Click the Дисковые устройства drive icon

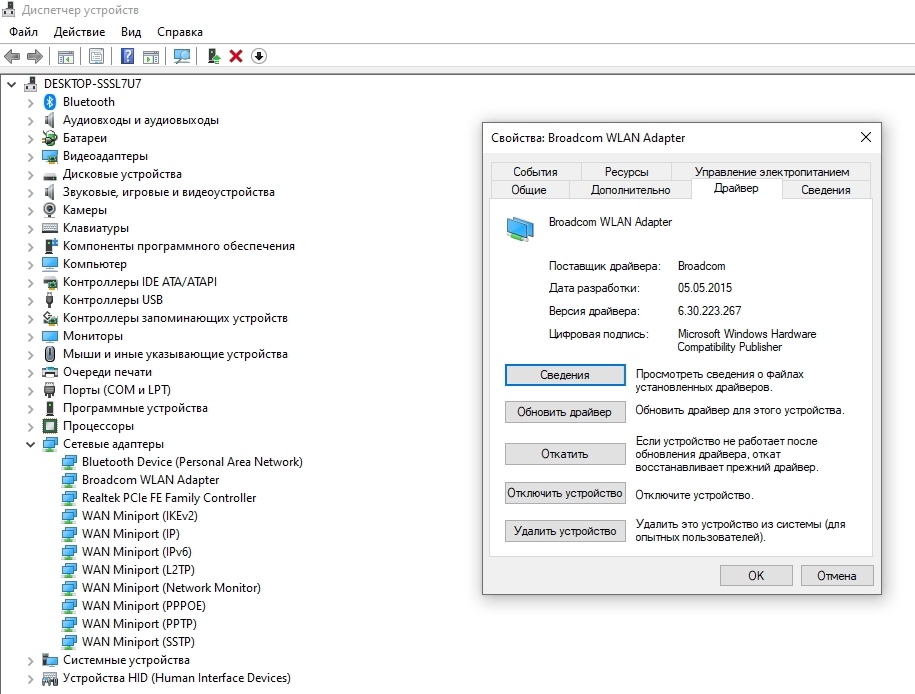coord(50,175)
